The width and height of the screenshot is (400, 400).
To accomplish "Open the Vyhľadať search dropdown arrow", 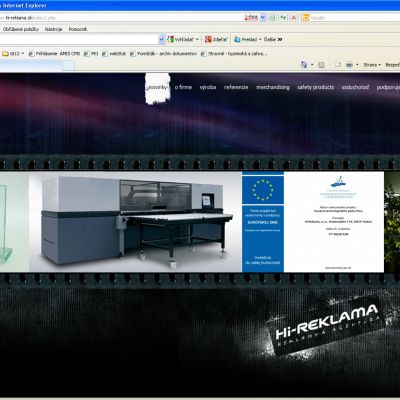I will (197, 39).
